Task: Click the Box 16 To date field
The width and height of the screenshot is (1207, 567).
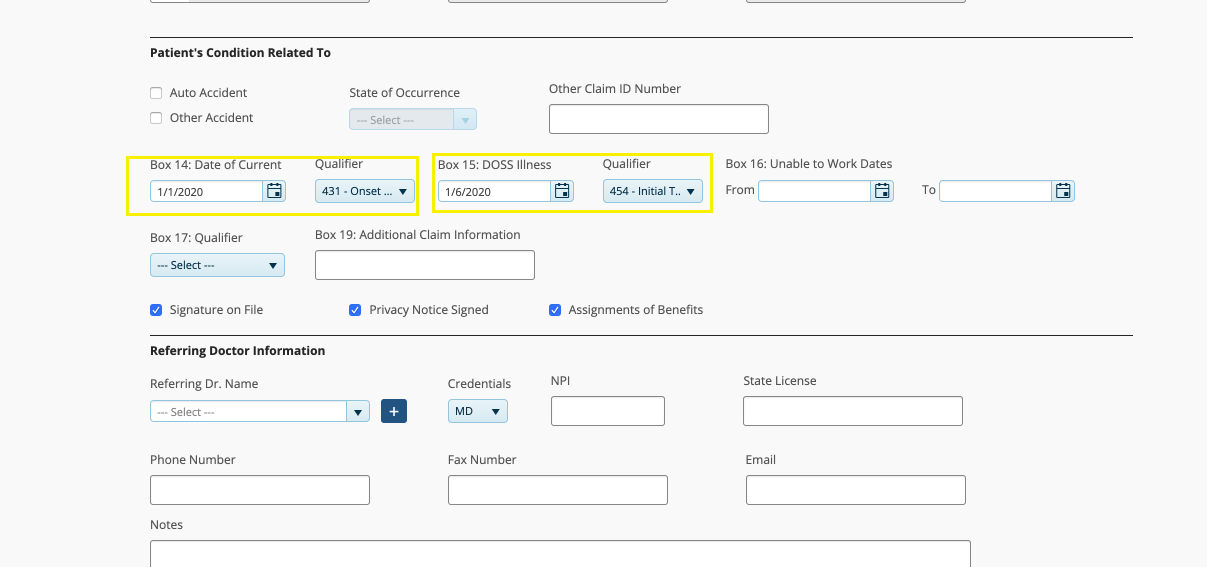Action: pos(997,190)
